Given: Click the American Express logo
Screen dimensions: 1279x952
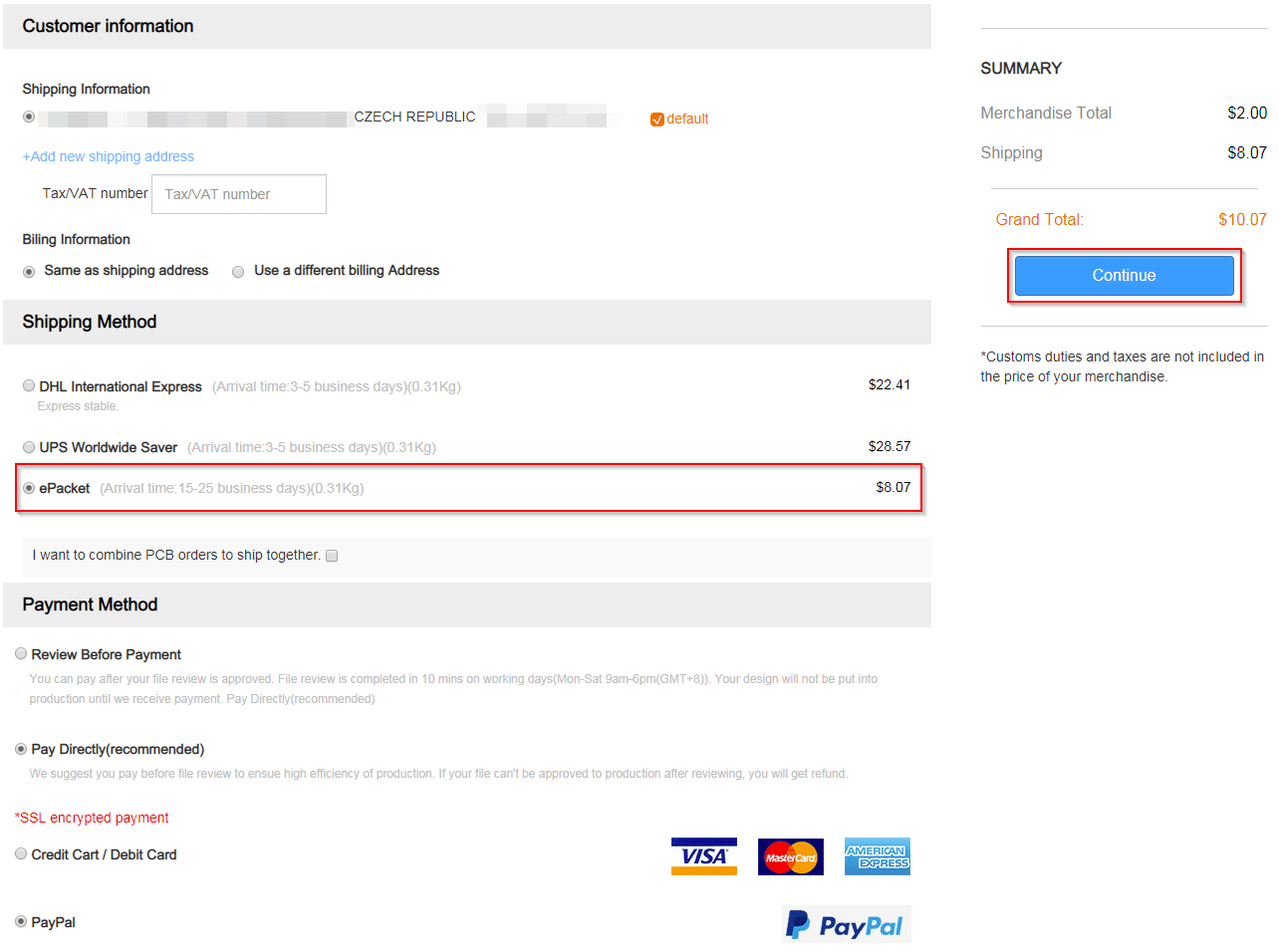Looking at the screenshot, I should (x=877, y=856).
